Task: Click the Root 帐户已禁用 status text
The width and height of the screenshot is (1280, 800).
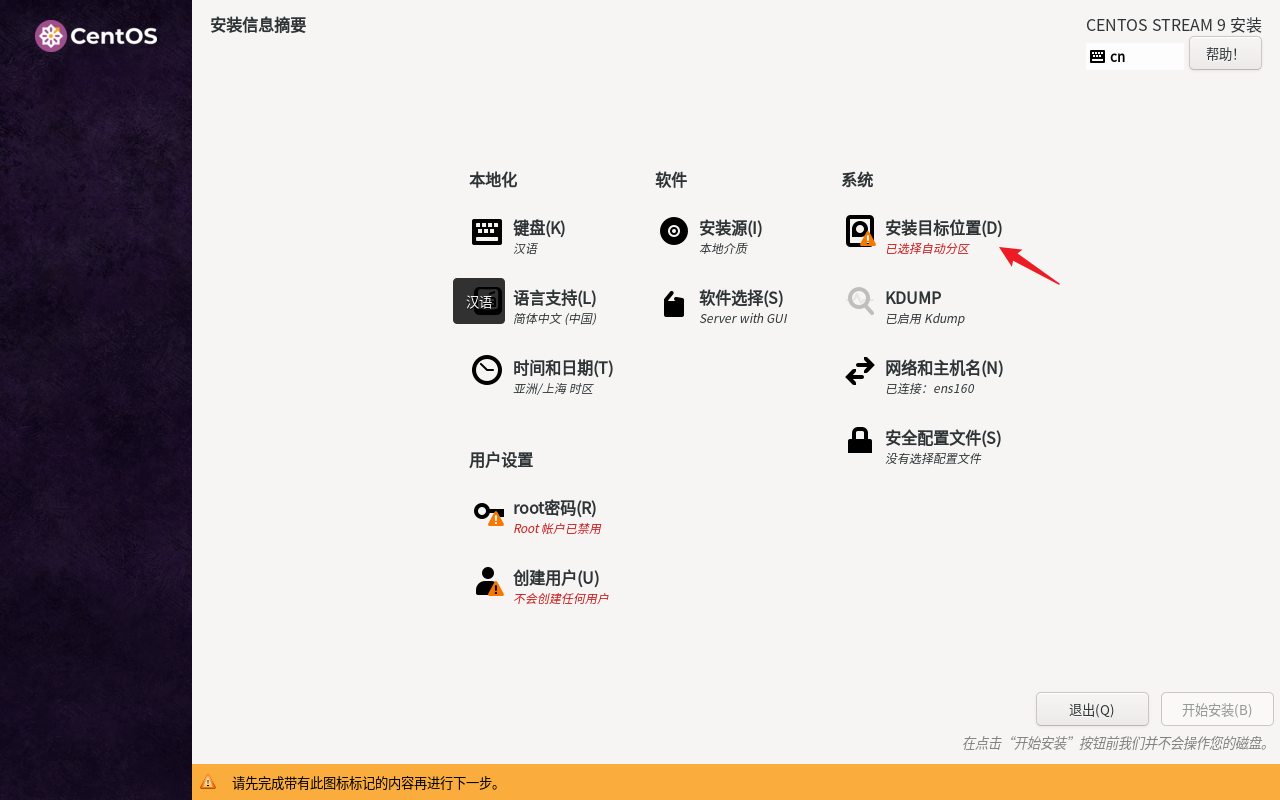Action: point(557,529)
